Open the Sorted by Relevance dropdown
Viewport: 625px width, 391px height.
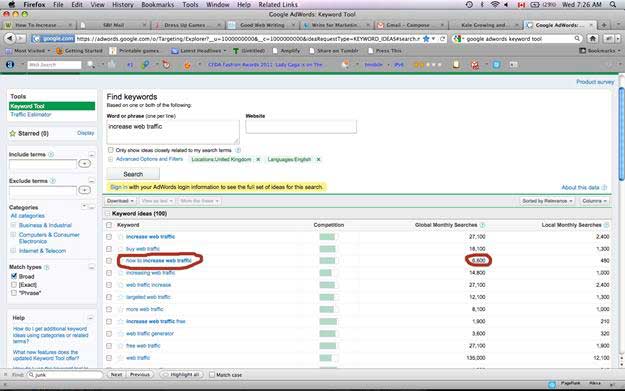tap(547, 201)
